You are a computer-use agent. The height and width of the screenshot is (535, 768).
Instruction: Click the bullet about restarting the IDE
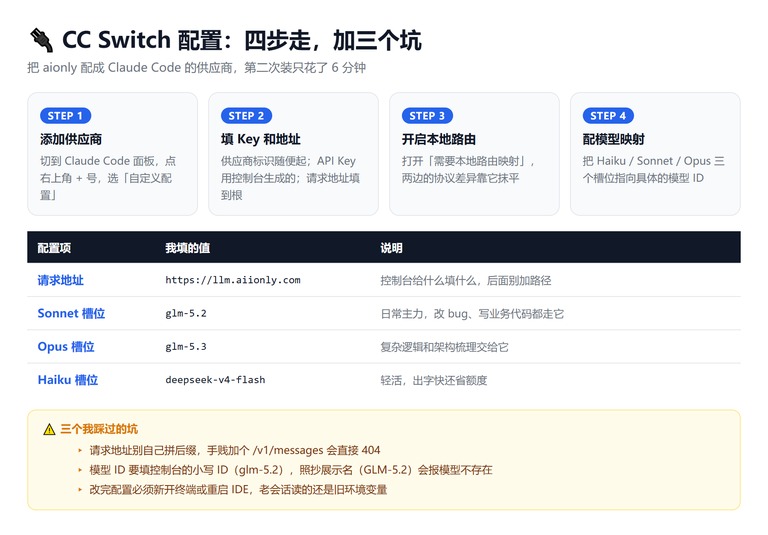238,490
